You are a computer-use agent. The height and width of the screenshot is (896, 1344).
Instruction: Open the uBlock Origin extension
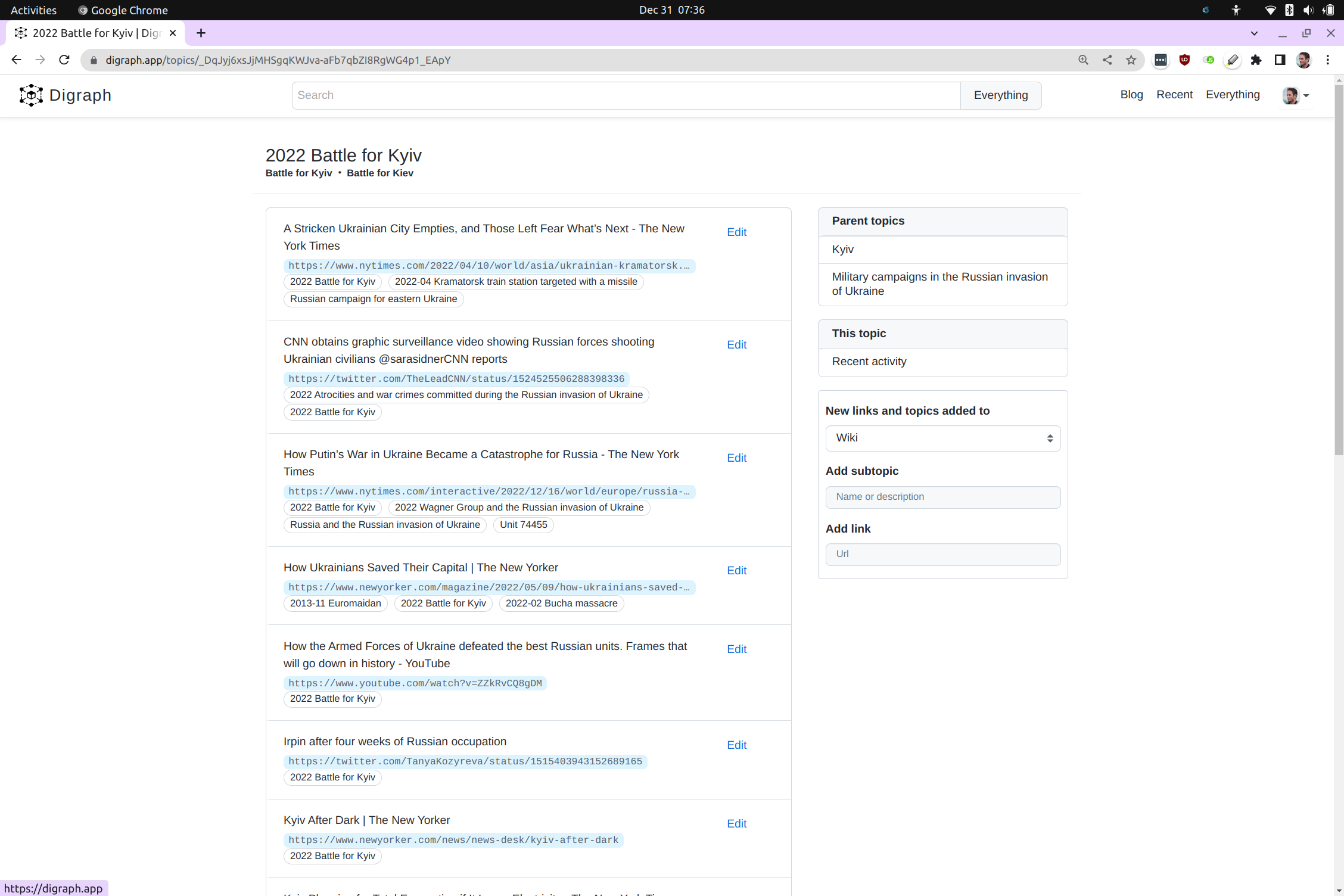(x=1184, y=60)
